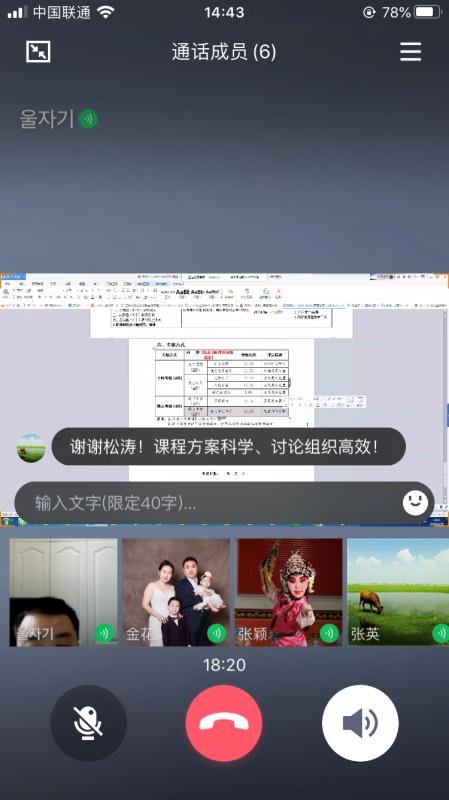Tap the green audio icon on 金花's tile
449x800 pixels.
coord(217,634)
